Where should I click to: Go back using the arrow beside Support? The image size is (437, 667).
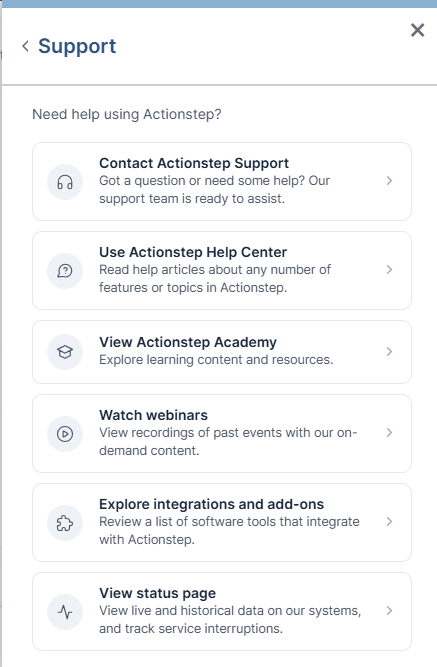pyautogui.click(x=26, y=46)
